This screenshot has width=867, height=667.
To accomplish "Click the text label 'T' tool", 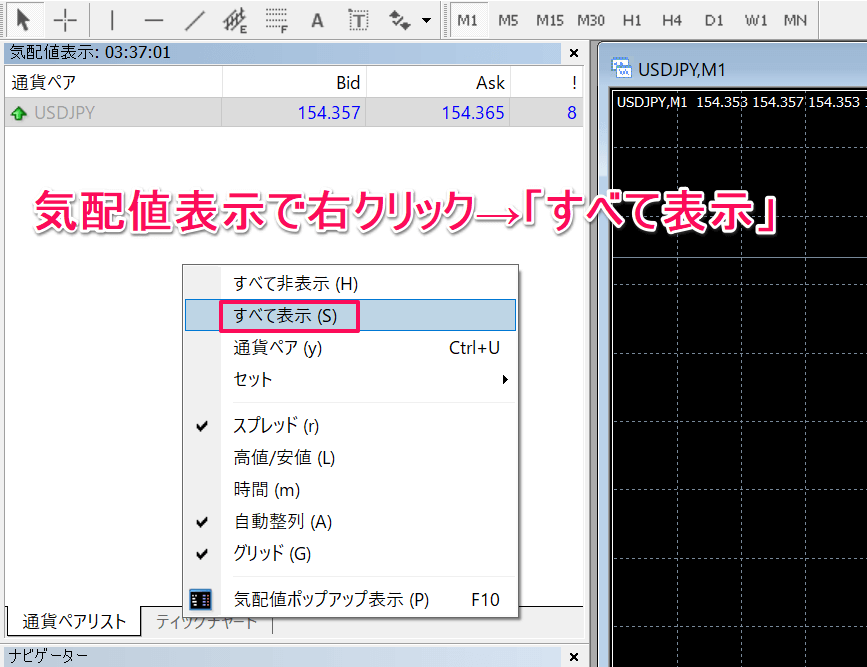I will tap(357, 19).
